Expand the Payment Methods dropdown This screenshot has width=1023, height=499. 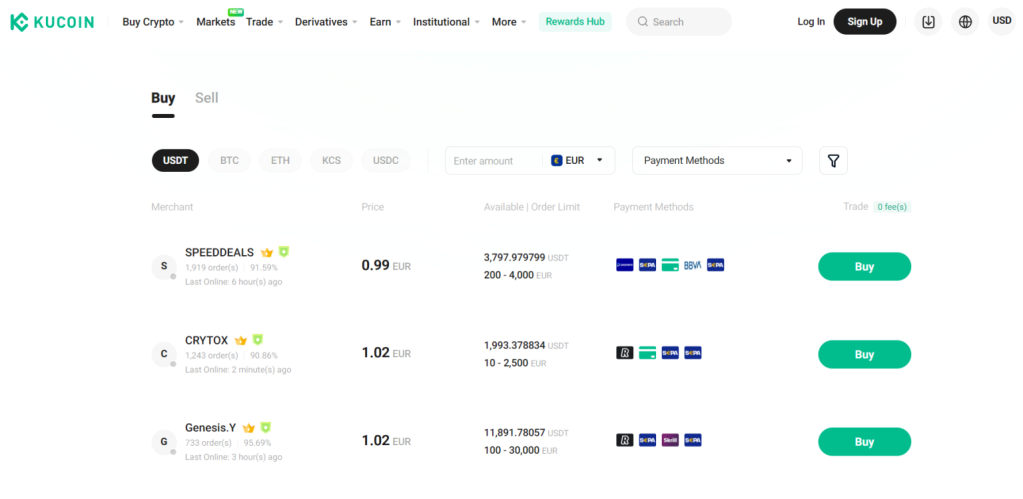[717, 160]
